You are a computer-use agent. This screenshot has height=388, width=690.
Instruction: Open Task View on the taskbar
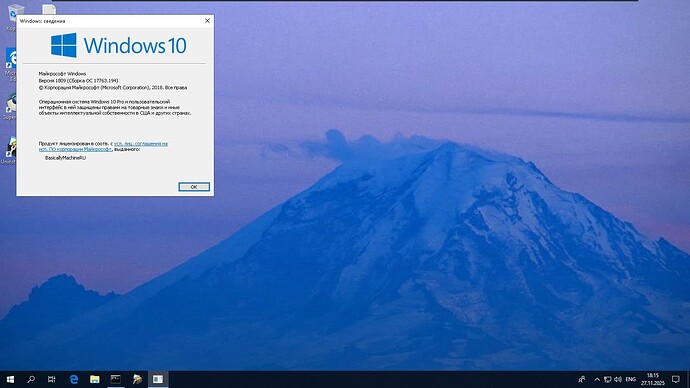51,379
